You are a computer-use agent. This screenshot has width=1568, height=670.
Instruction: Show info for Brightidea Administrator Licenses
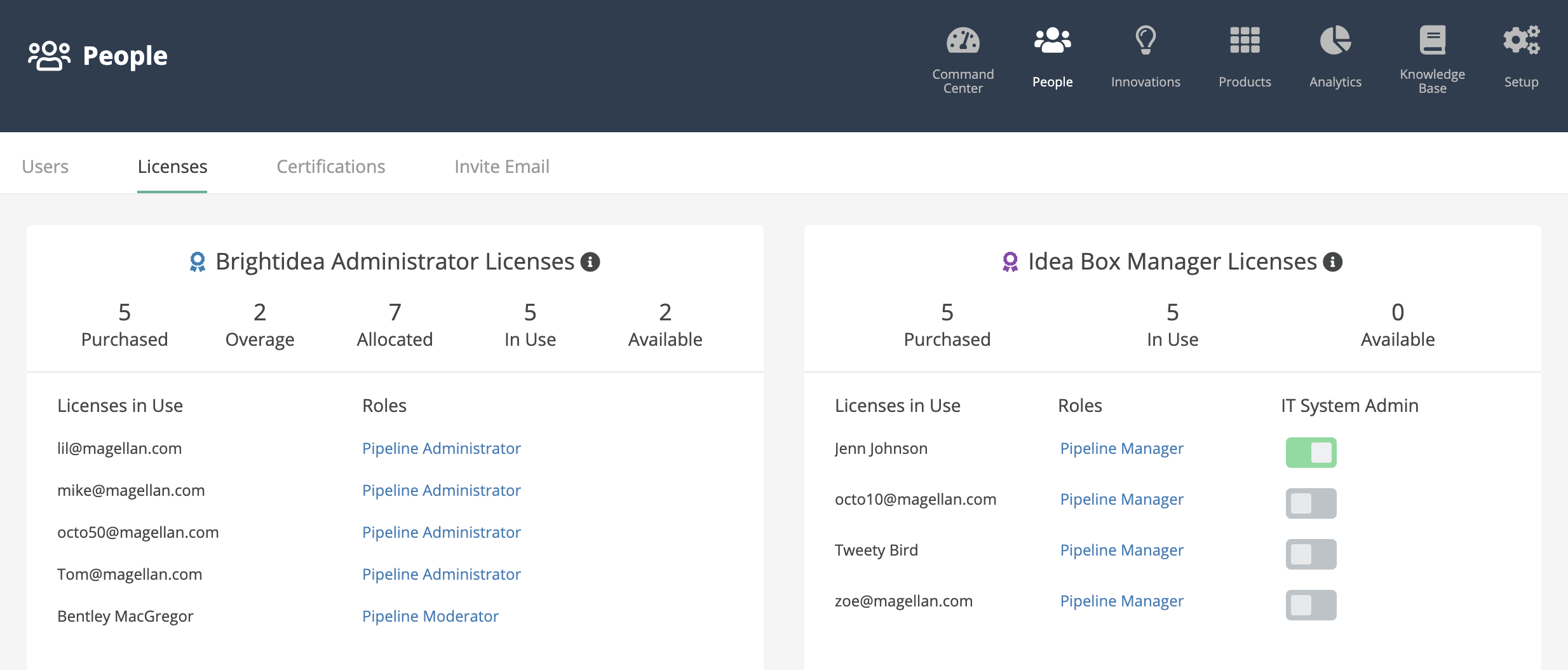590,262
